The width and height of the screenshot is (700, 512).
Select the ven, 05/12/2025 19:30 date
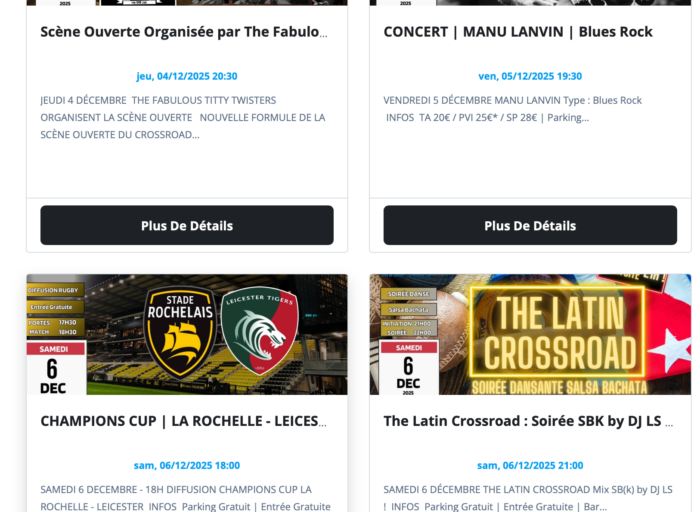click(530, 76)
